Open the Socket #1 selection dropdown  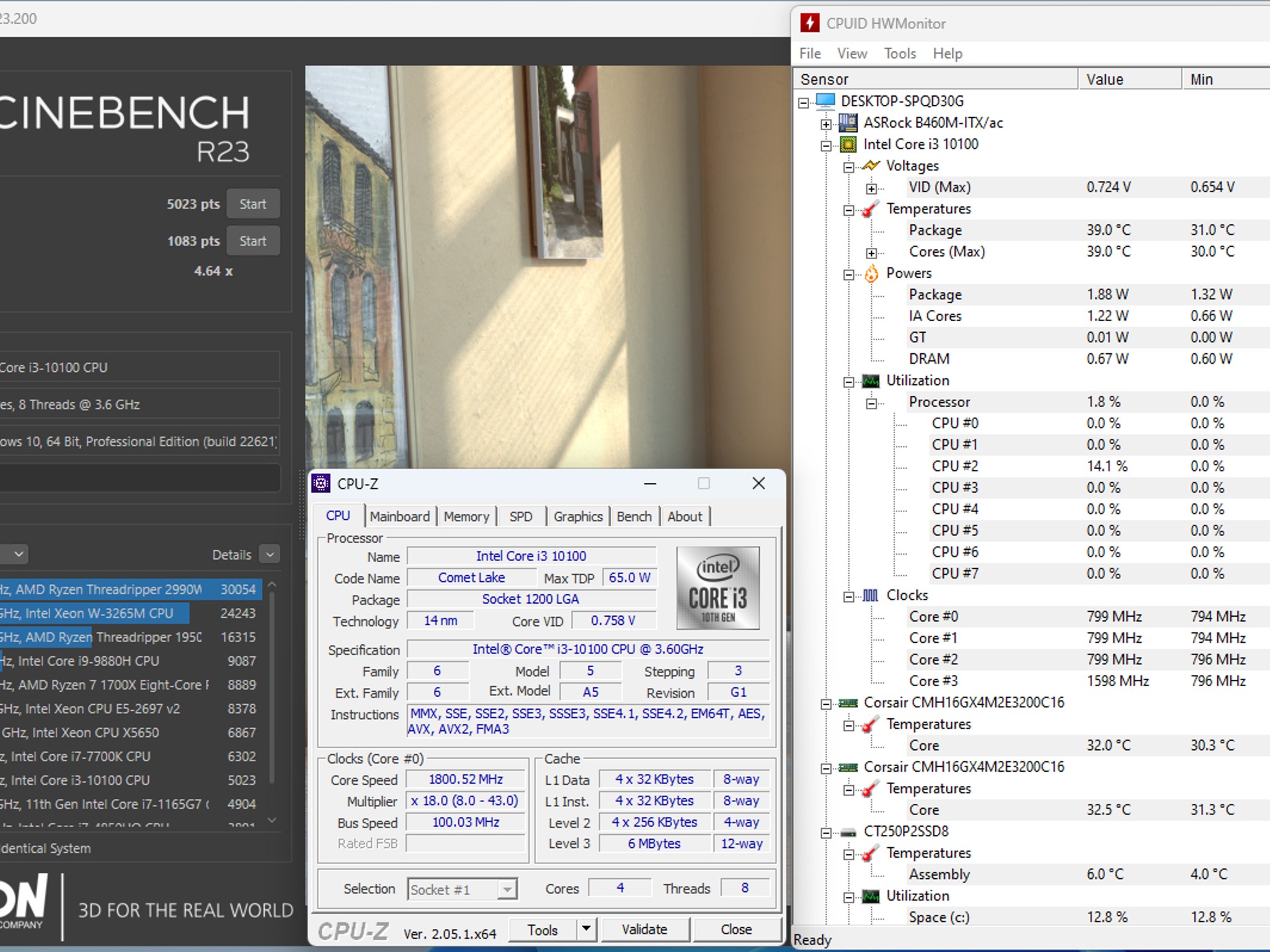(507, 889)
